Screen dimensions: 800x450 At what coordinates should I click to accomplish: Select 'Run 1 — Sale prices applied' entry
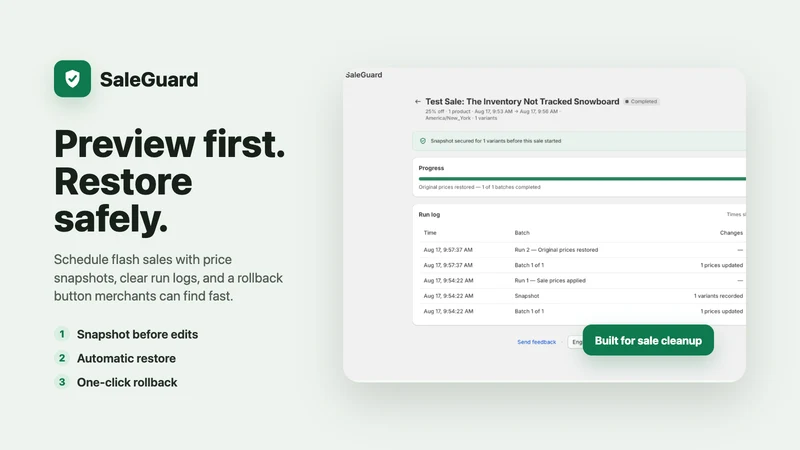550,281
